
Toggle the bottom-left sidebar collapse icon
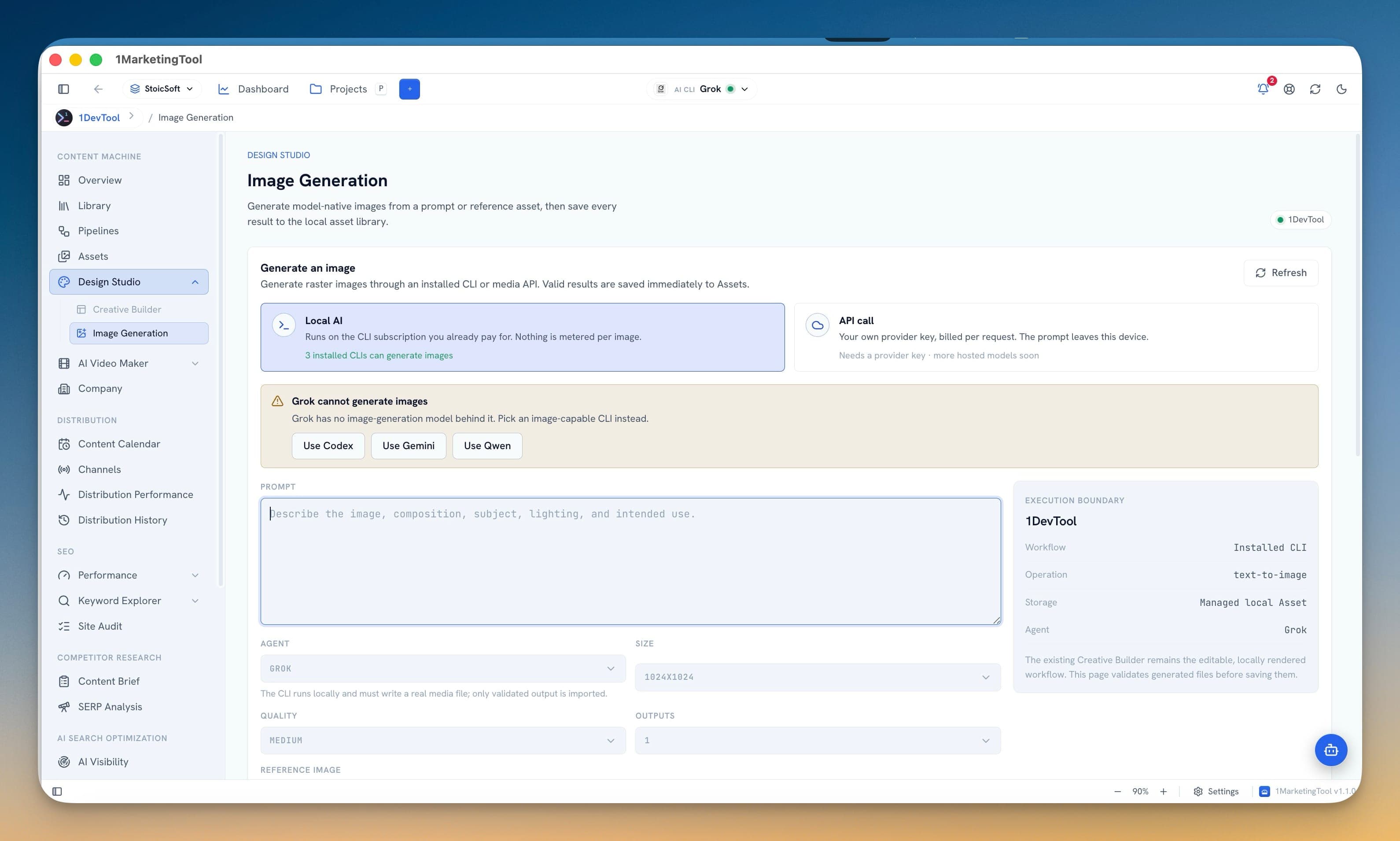click(57, 791)
